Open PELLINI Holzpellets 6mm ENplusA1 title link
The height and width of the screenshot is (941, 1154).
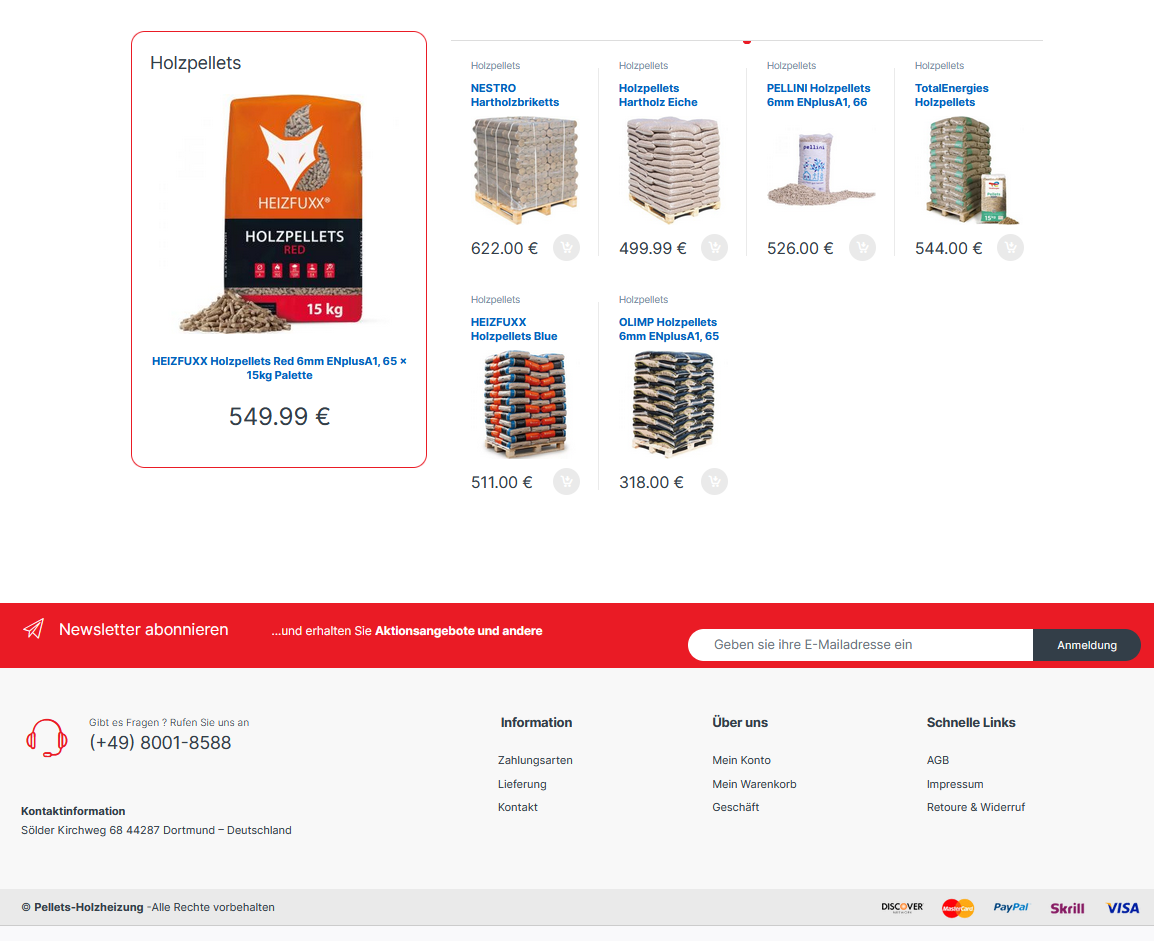(818, 95)
